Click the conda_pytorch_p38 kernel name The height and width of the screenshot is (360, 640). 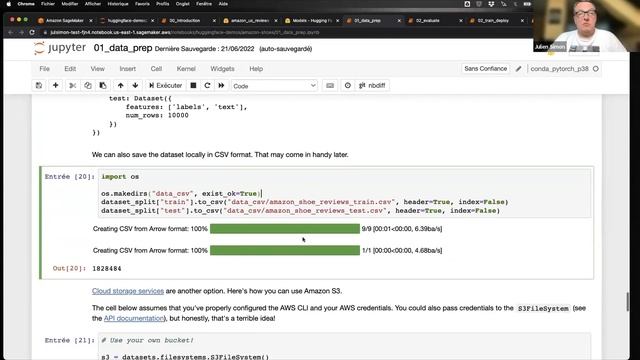click(559, 69)
